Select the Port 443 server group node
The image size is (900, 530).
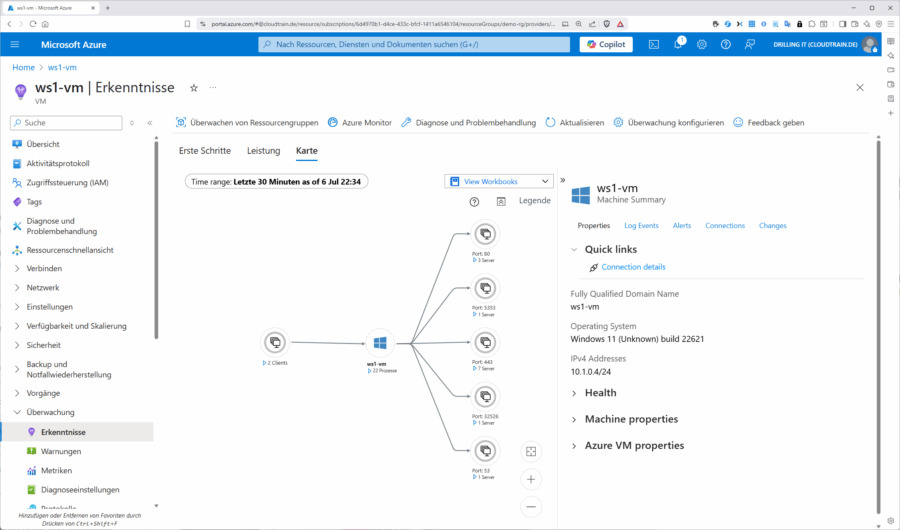tap(486, 342)
